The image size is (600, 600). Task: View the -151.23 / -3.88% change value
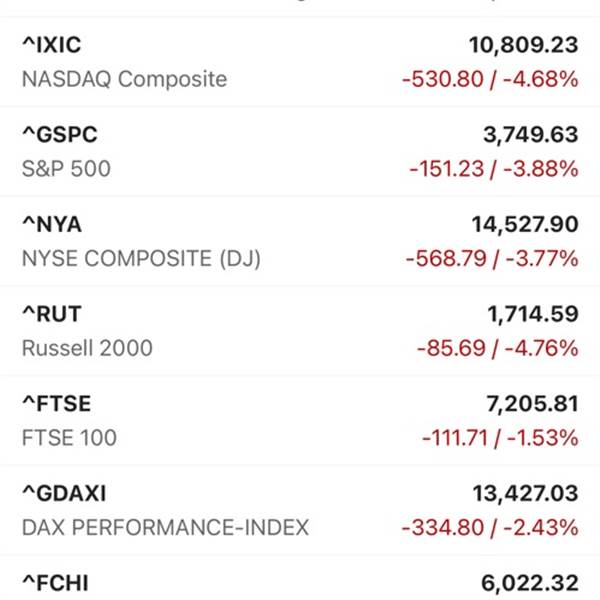pos(494,169)
